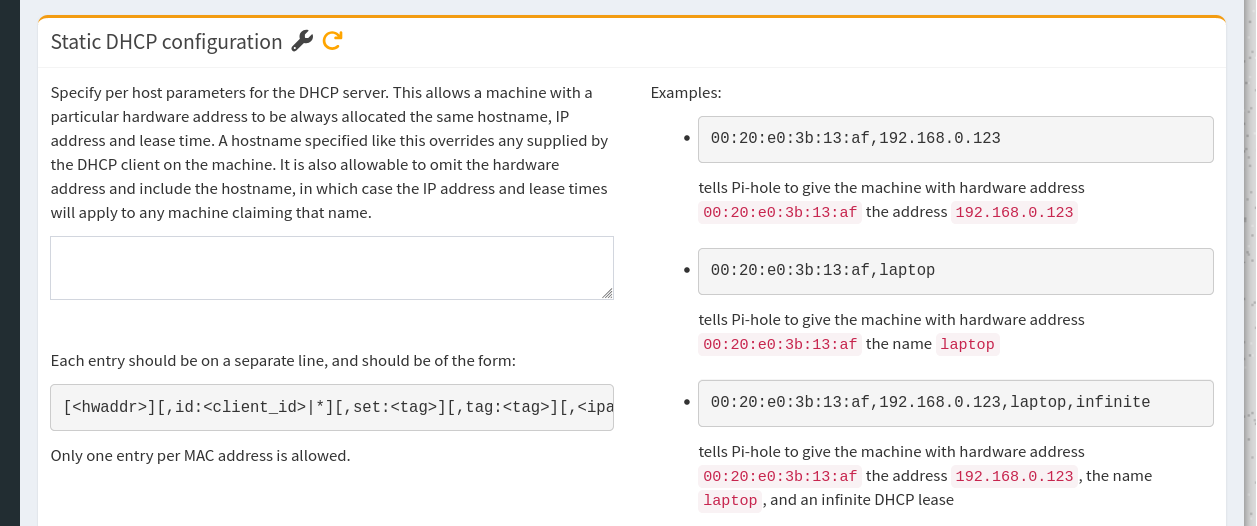Focus the static DHCP hosts text area
The height and width of the screenshot is (526, 1257).
click(x=331, y=267)
